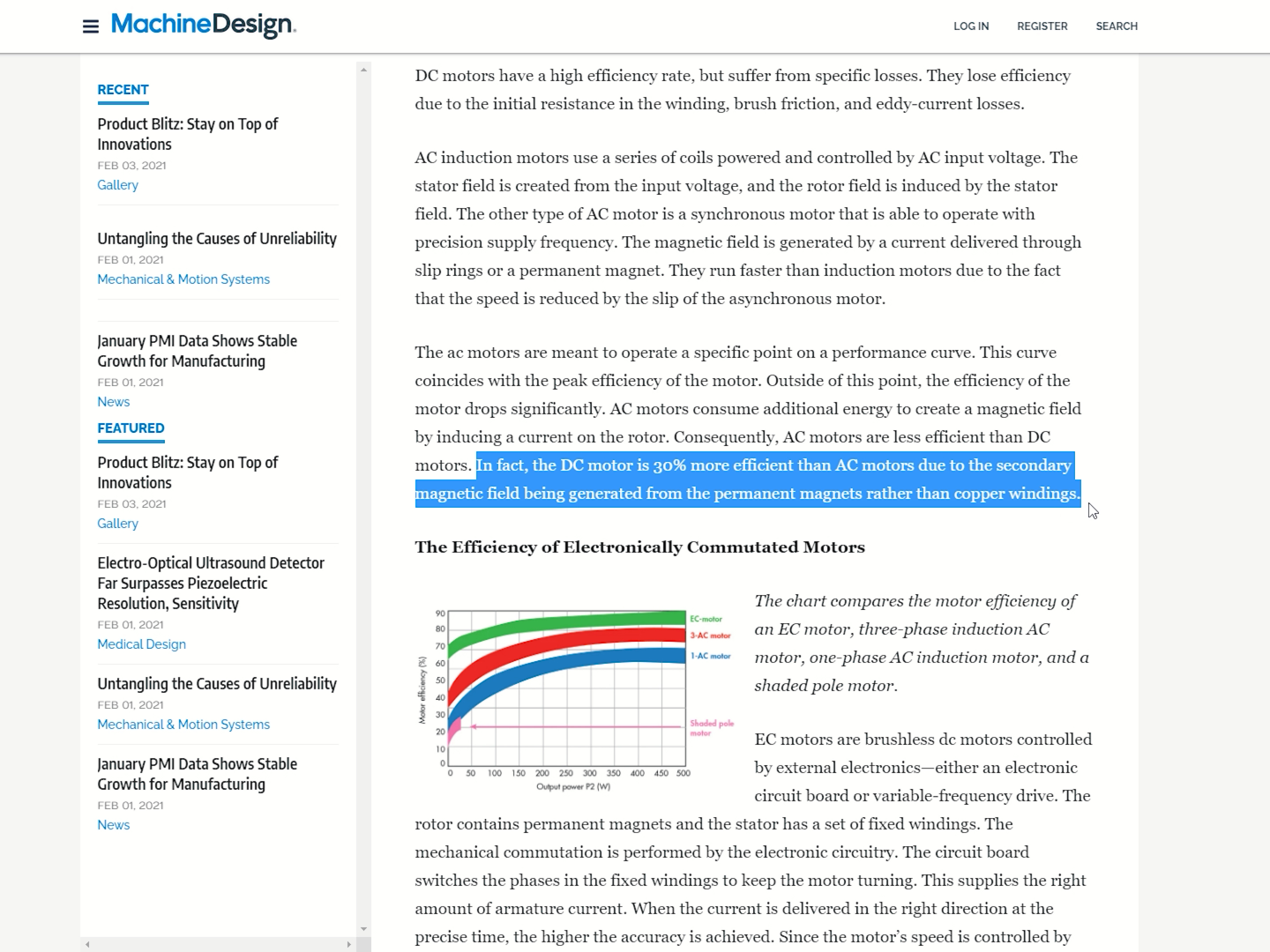Click Gallery link under recent Product Blitz
This screenshot has height=952, width=1270.
117,185
